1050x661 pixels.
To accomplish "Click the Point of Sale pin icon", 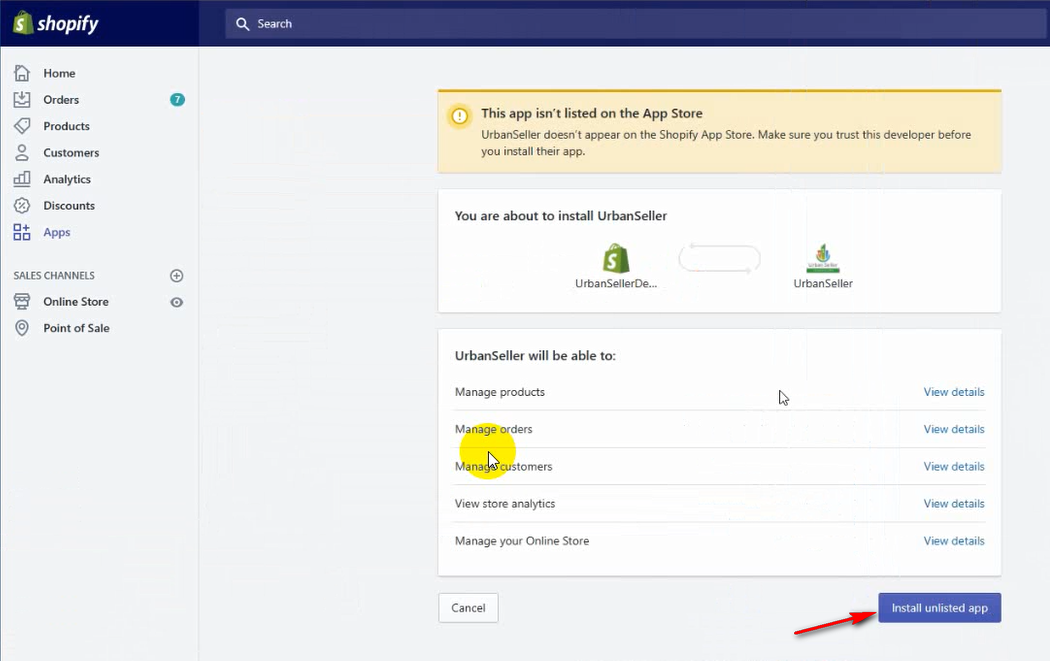I will (x=22, y=328).
